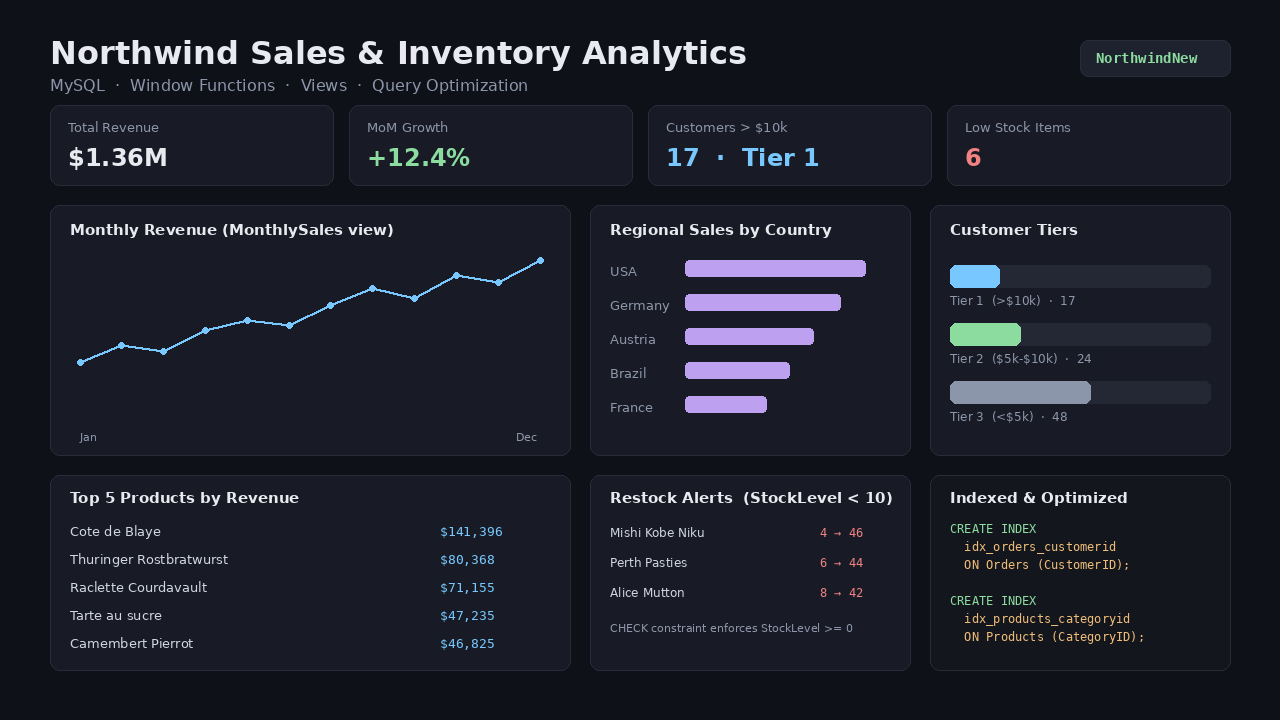
Task: Select the January data point on revenue line
Action: tap(80, 362)
